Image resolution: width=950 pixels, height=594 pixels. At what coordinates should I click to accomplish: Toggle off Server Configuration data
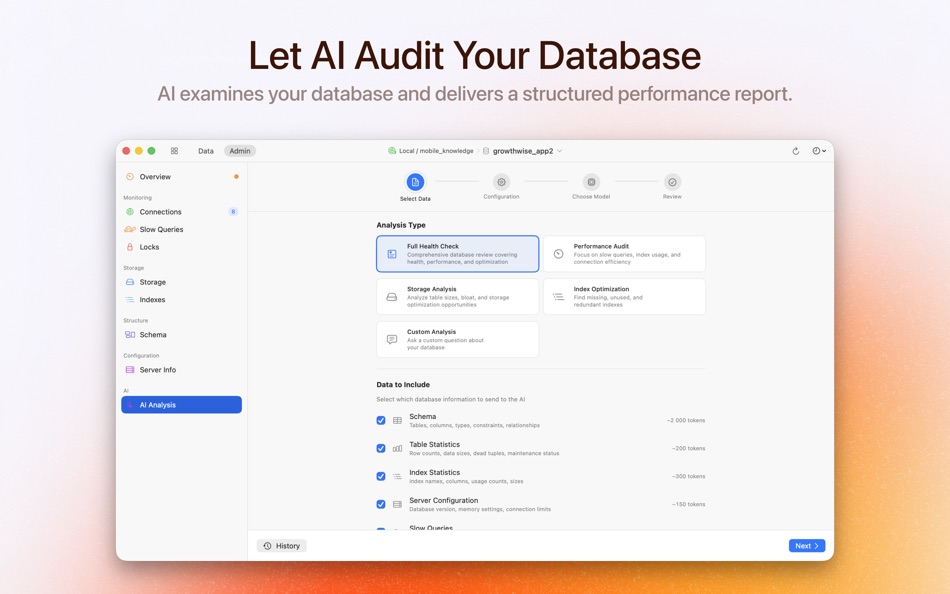(x=380, y=504)
